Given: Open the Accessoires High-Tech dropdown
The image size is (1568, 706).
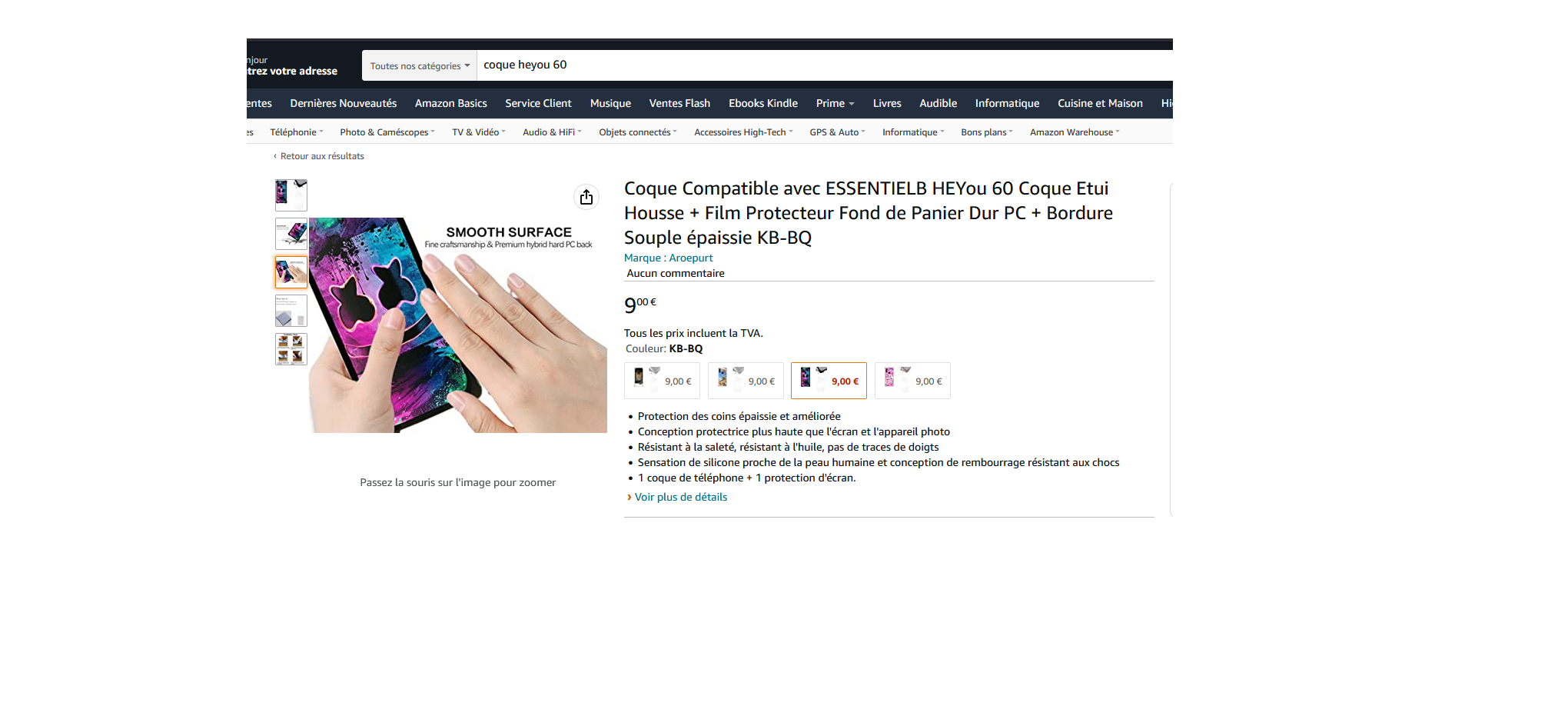Looking at the screenshot, I should click(743, 132).
